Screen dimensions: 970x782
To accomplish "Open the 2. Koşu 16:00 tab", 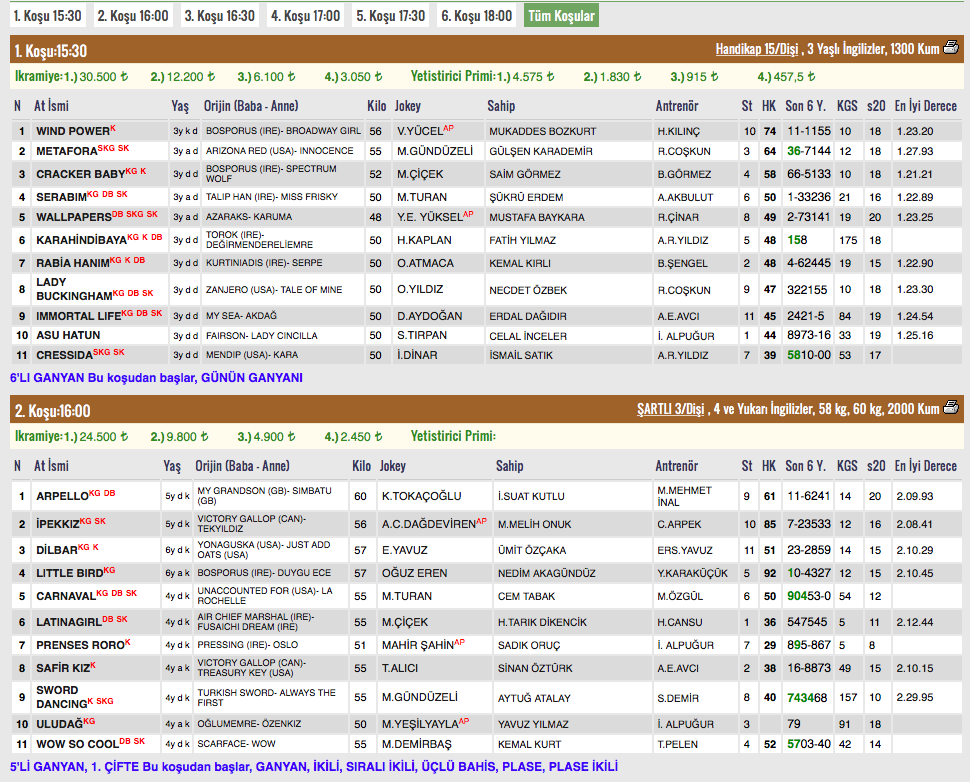I will click(x=132, y=16).
